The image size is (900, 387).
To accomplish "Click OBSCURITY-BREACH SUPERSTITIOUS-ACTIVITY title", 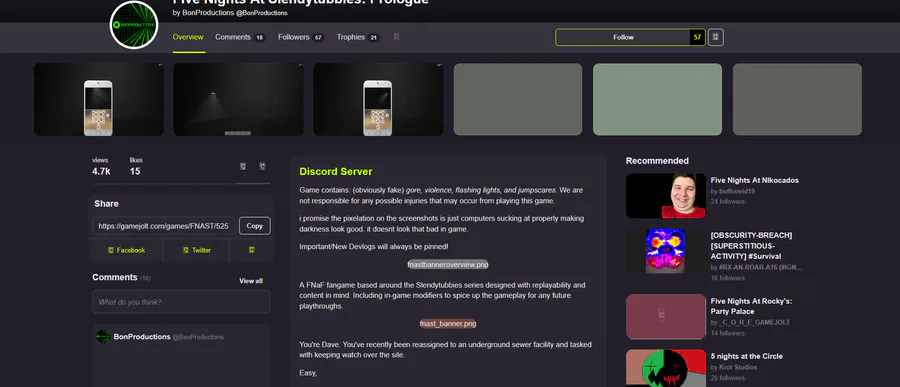I will click(x=751, y=246).
